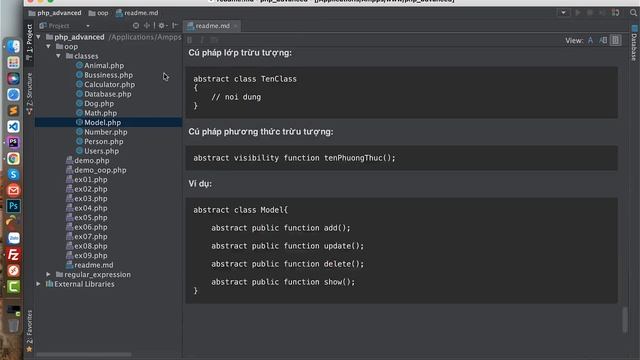The width and height of the screenshot is (640, 360).
Task: Toggle bold formatting in markdown toolbar
Action: pyautogui.click(x=189, y=40)
